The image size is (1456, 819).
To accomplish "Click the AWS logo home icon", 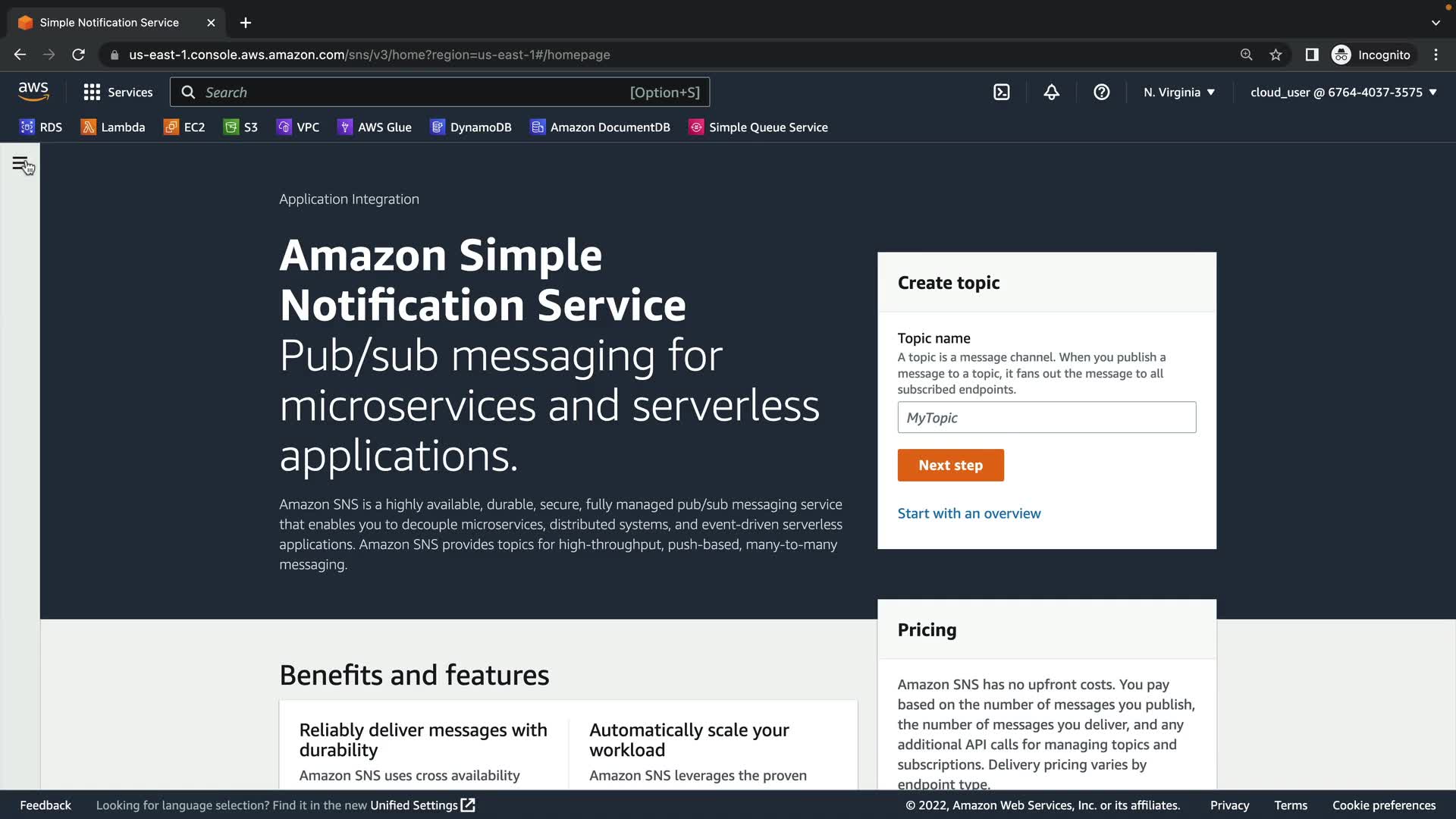I will (x=33, y=92).
